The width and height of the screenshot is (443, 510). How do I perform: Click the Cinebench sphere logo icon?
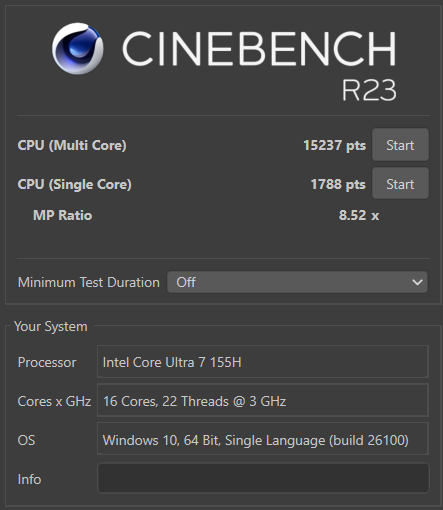coord(78,48)
